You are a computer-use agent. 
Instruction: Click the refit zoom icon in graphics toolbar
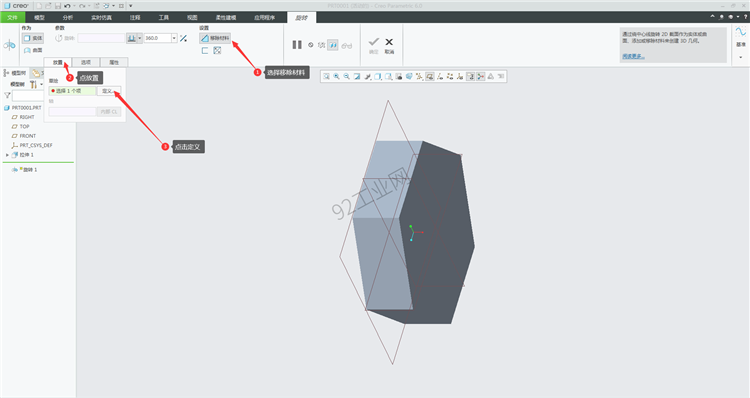click(326, 77)
